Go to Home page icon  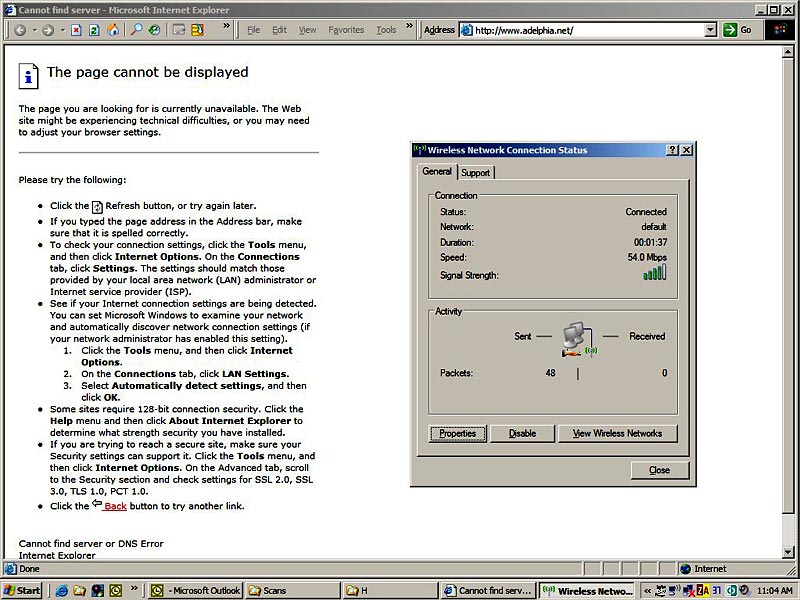coord(113,30)
